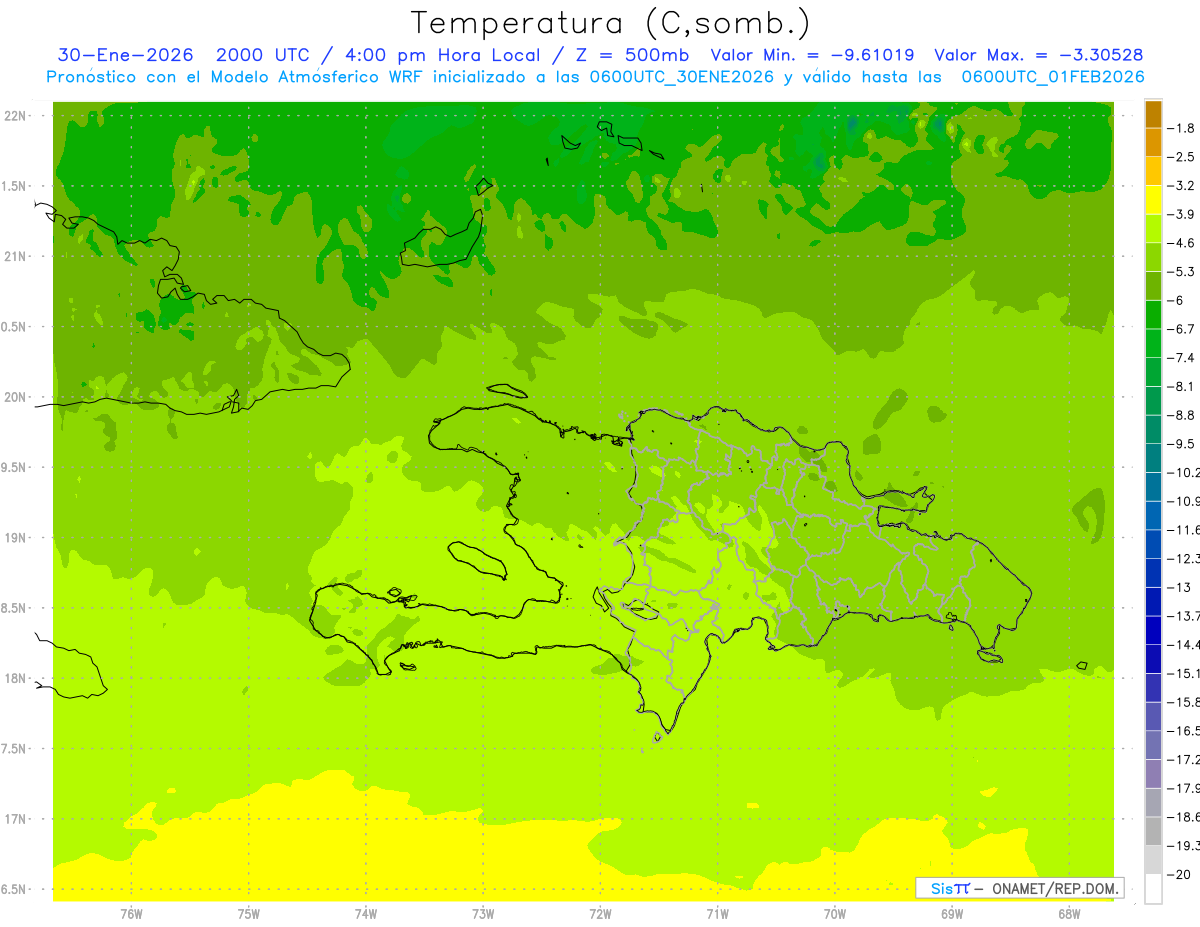Click the '71W' longitude label
The width and height of the screenshot is (1200, 927).
coord(717,914)
